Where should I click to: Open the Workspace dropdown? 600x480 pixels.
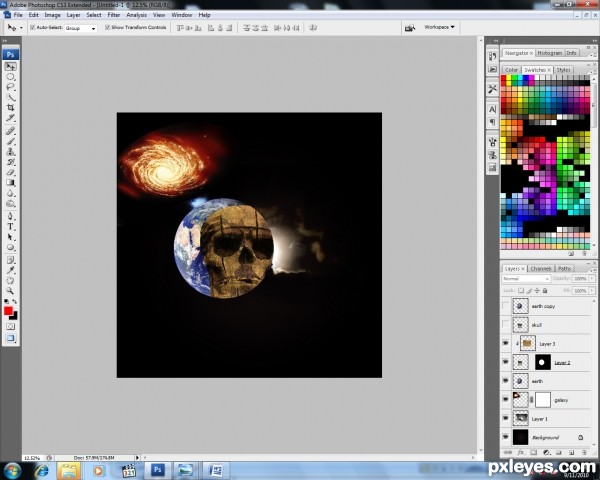pyautogui.click(x=439, y=27)
